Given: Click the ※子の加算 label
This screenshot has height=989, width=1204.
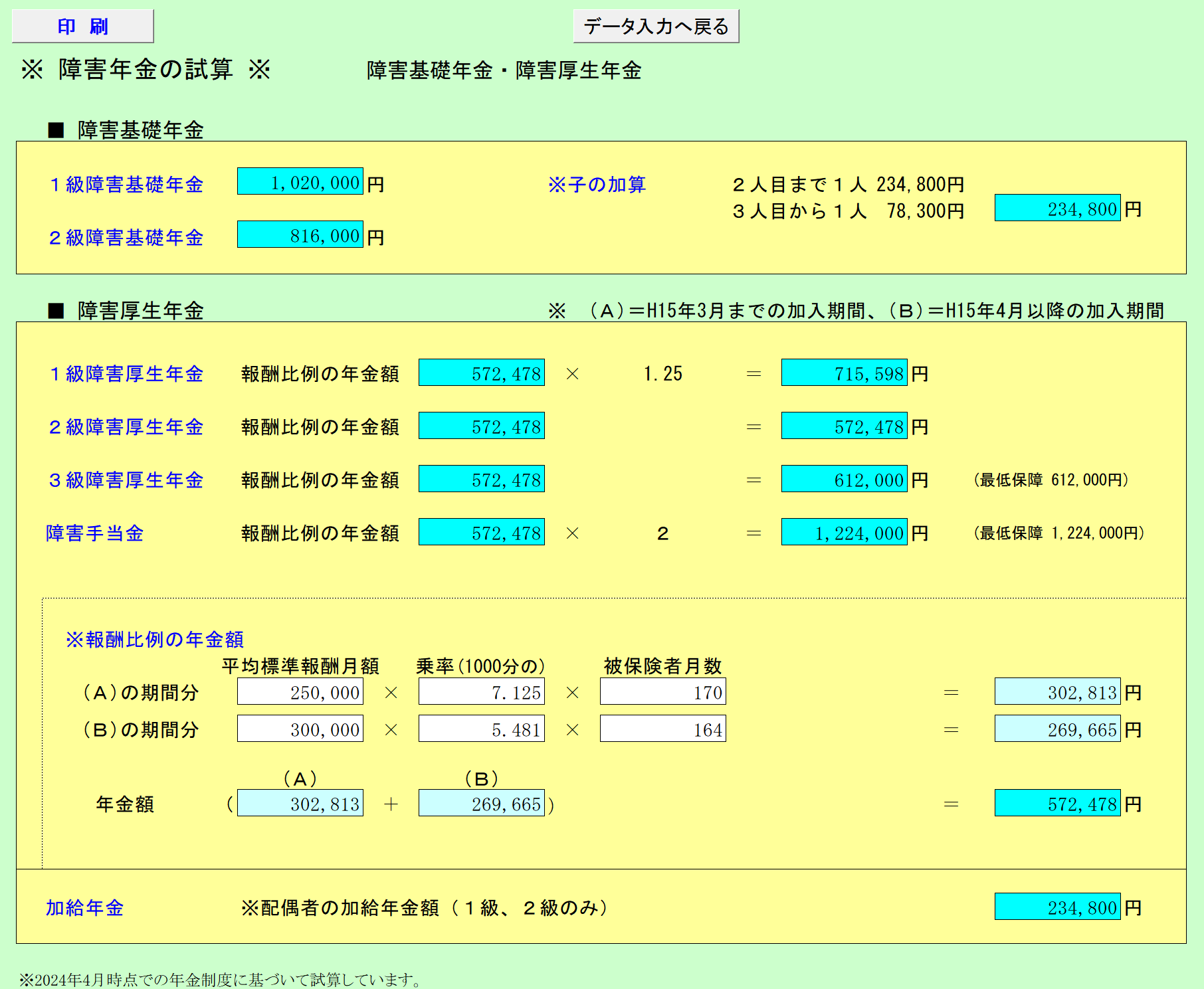Looking at the screenshot, I should pos(597,184).
